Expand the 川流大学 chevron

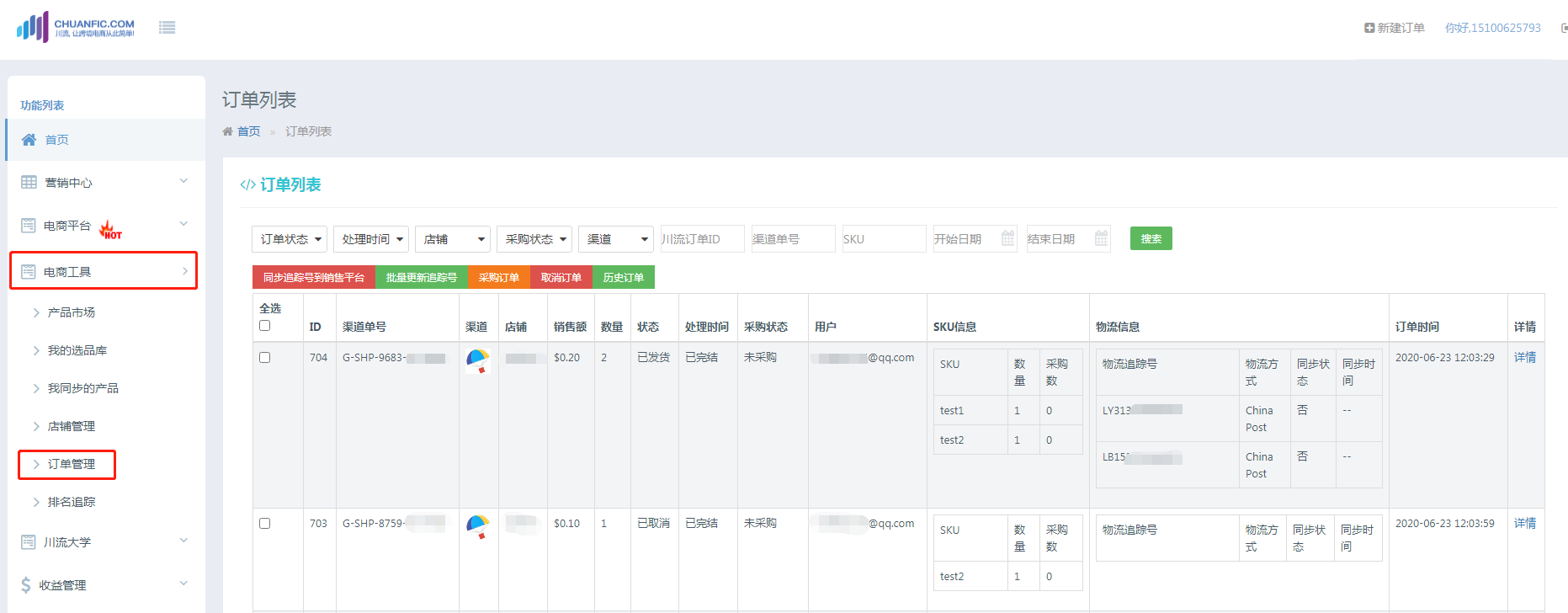coord(183,541)
